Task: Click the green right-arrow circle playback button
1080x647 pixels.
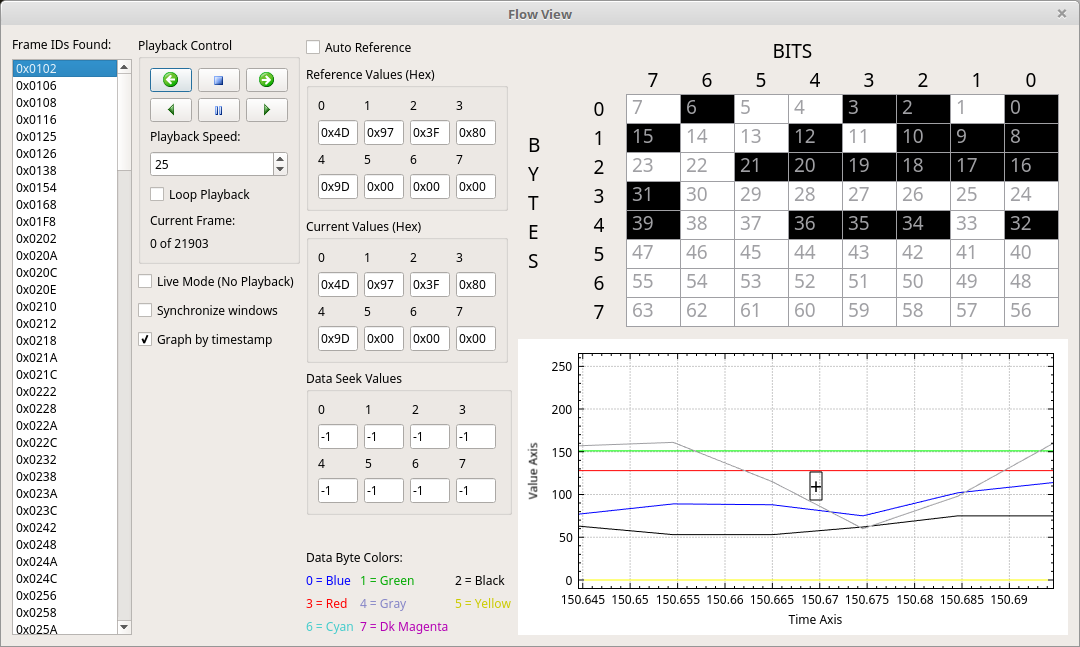Action: (267, 80)
